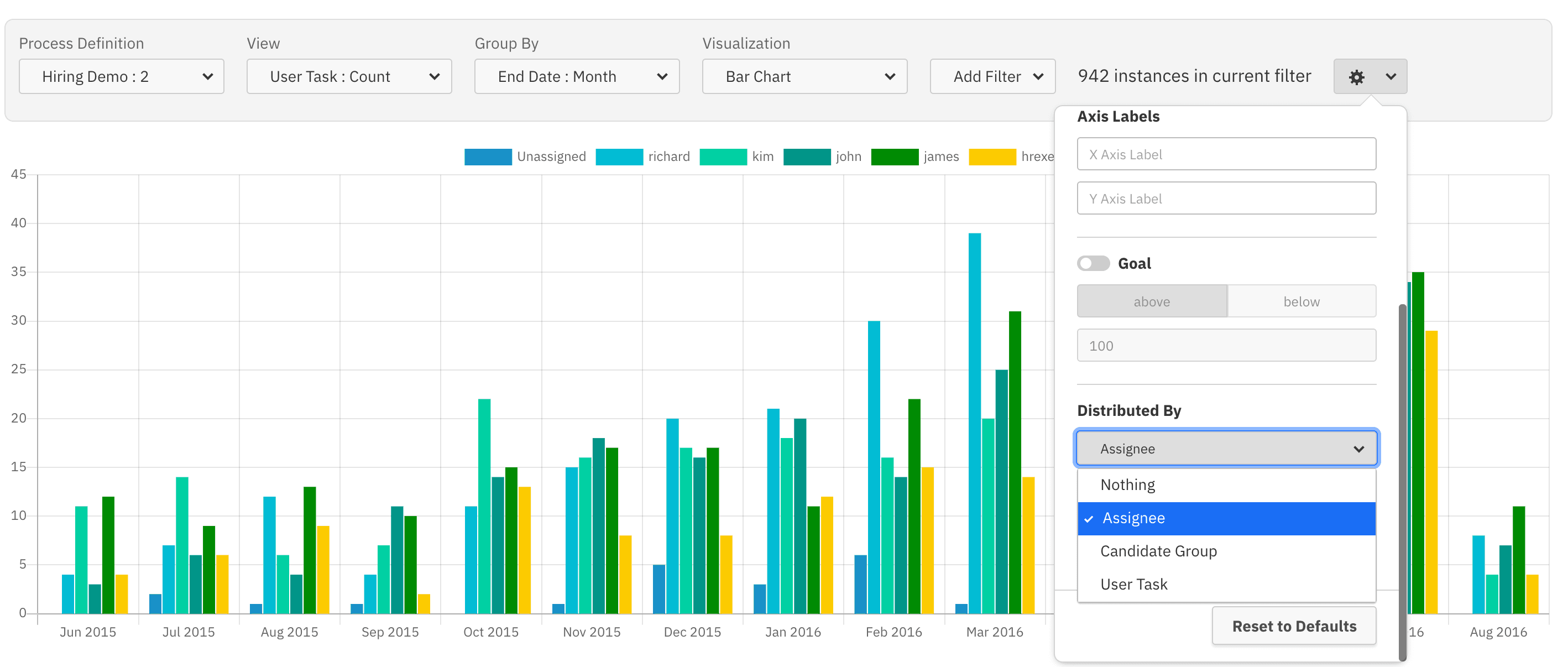Click the configuration popover scrollbar
The height and width of the screenshot is (667, 1568).
[x=1403, y=481]
